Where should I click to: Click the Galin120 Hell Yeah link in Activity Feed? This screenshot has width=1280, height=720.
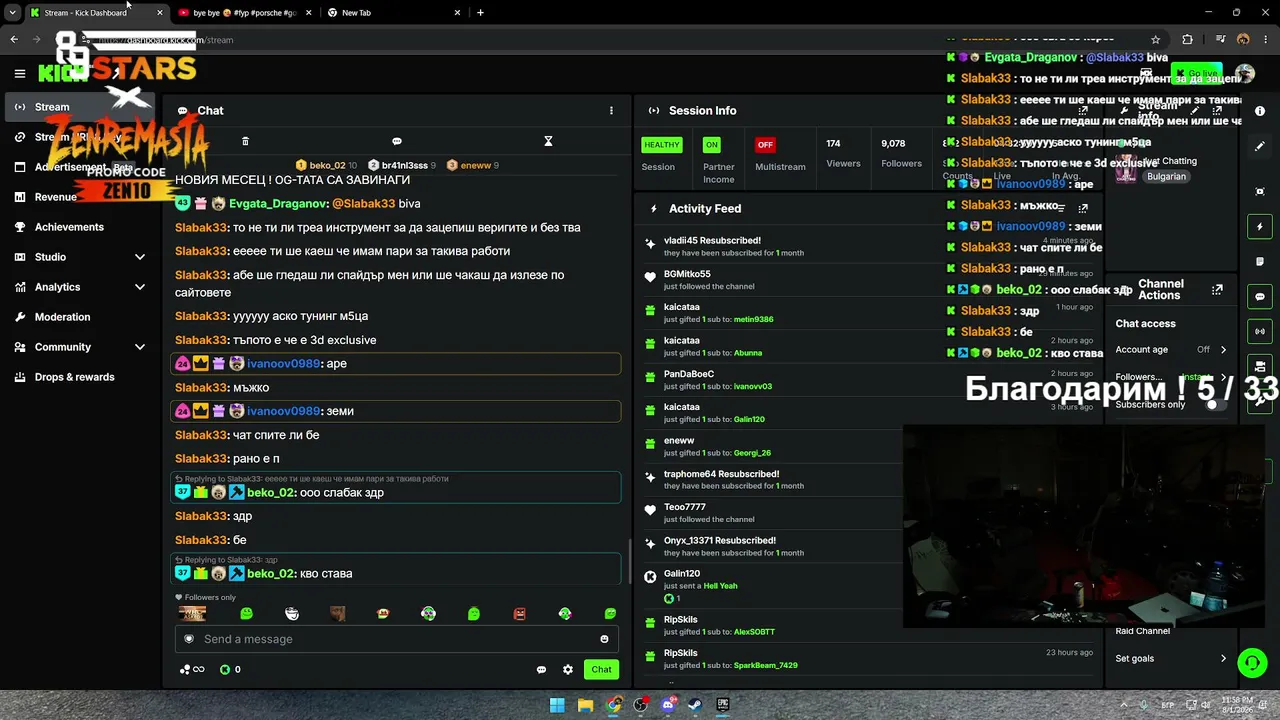[x=720, y=586]
